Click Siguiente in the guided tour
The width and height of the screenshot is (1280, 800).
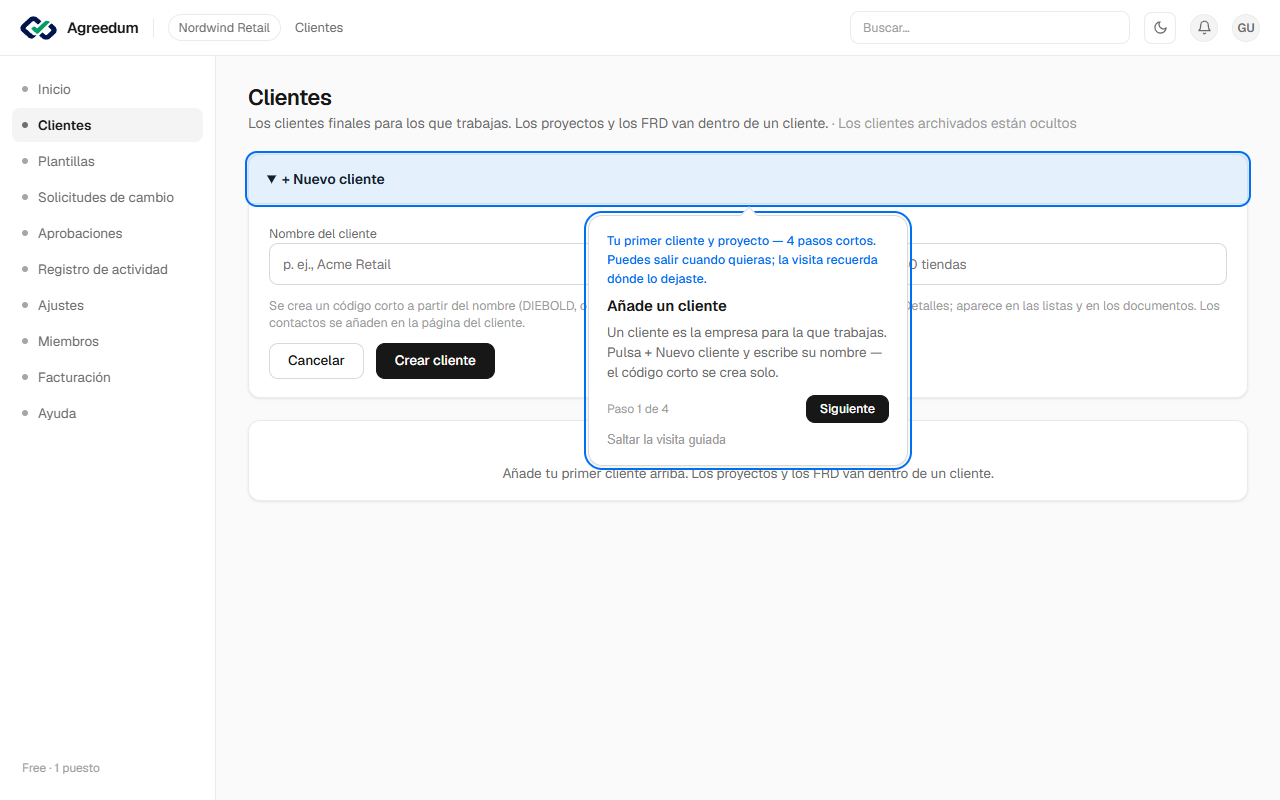[847, 409]
